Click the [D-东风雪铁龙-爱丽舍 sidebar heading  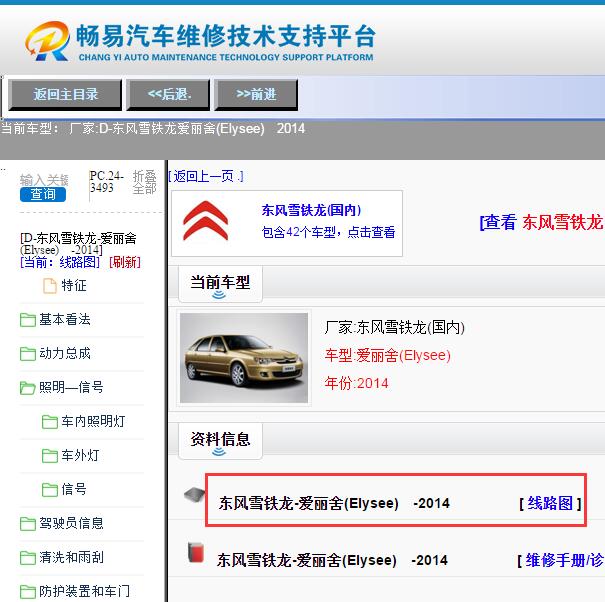click(x=78, y=244)
